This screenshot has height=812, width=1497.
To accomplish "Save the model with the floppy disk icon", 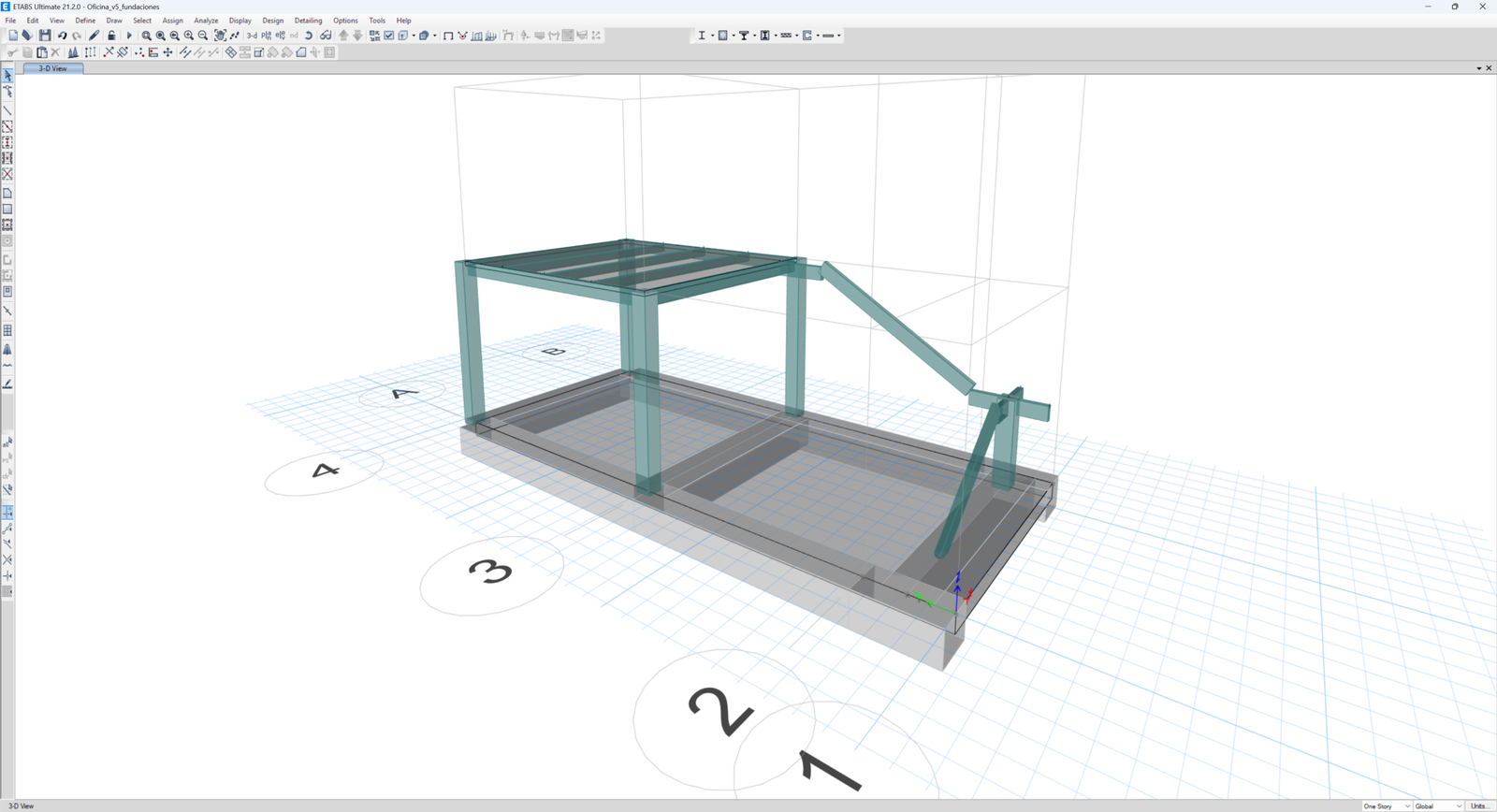I will point(45,36).
